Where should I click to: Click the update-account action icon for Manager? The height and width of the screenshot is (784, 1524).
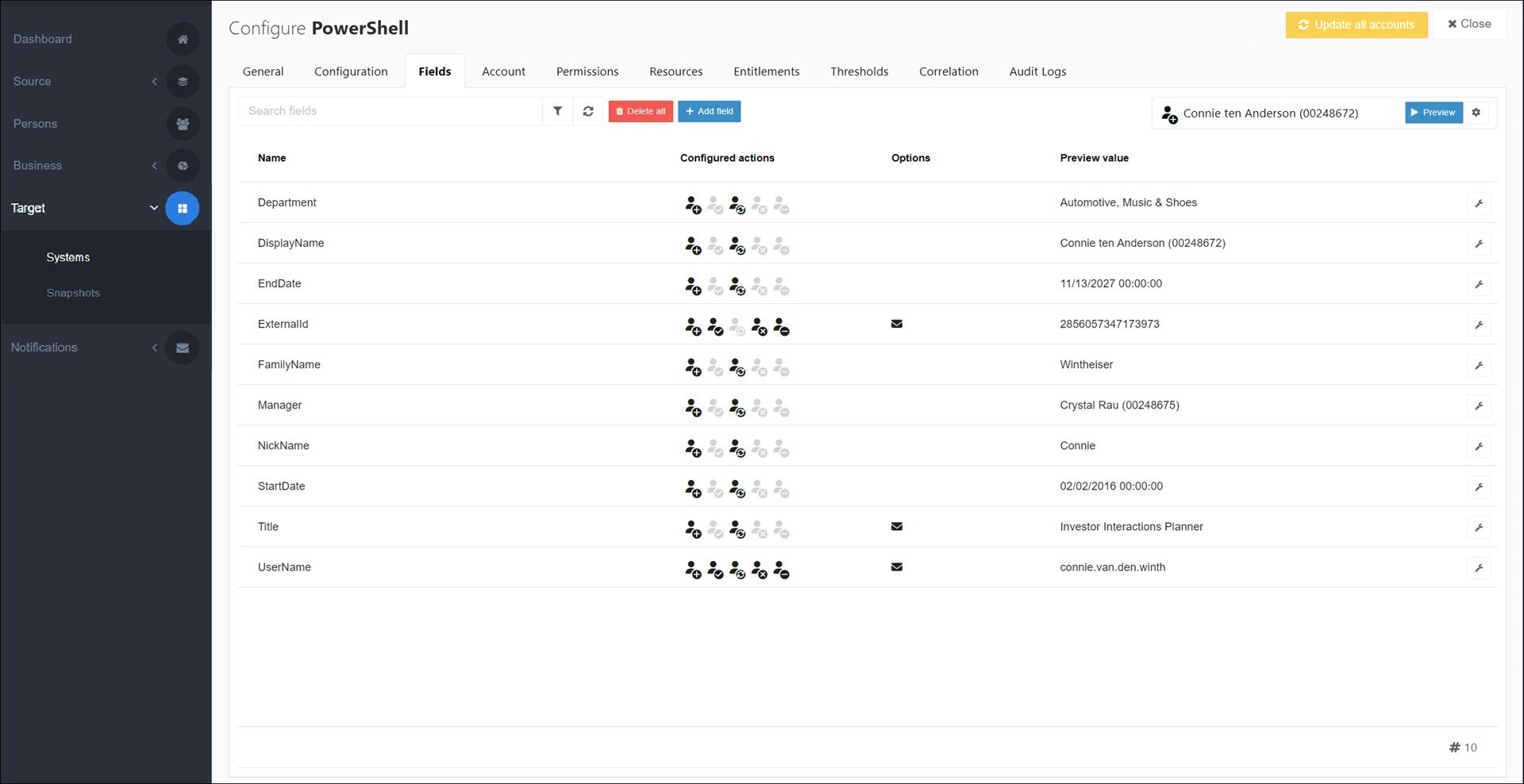(737, 408)
